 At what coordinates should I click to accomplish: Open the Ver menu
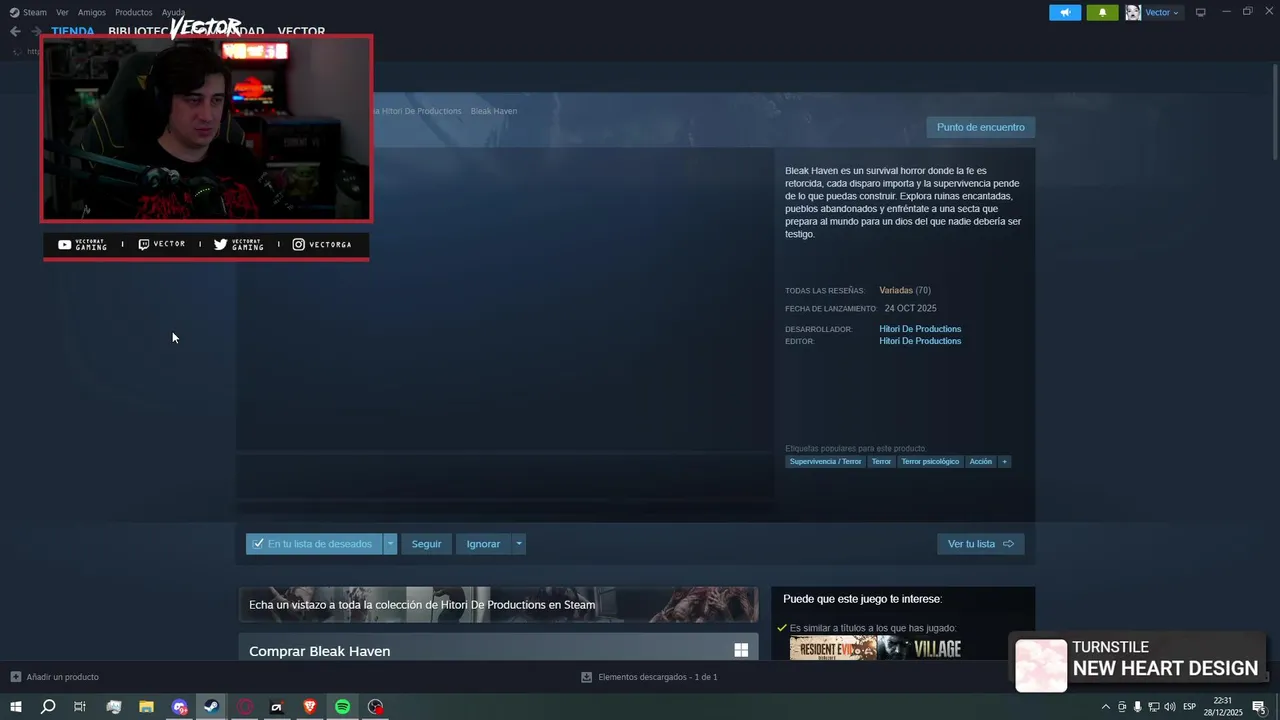(62, 12)
